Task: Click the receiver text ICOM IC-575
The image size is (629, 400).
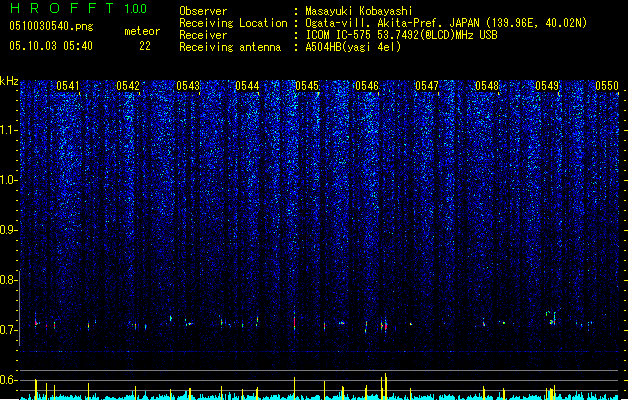Action: pyautogui.click(x=339, y=35)
